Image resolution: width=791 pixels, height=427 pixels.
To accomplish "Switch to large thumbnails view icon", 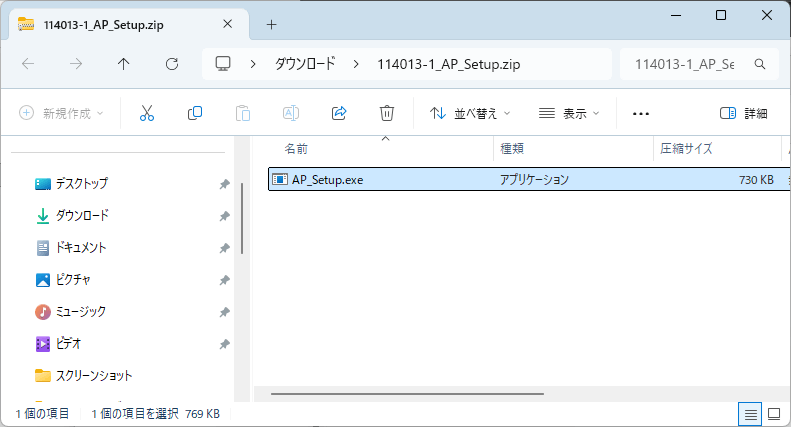I will tap(773, 413).
